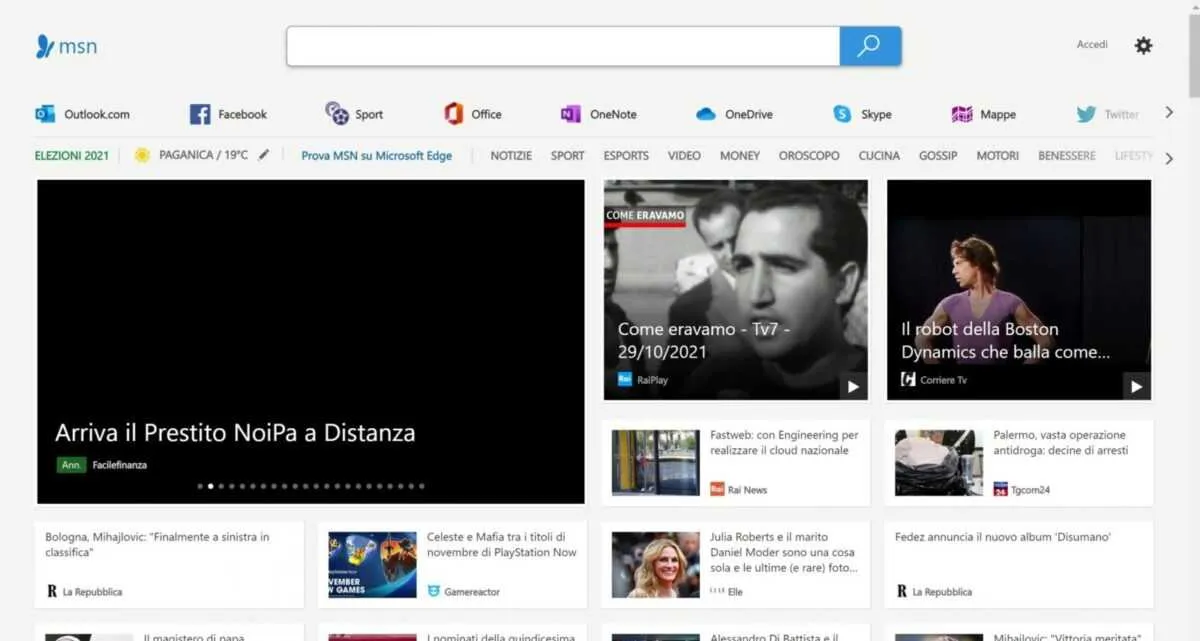The width and height of the screenshot is (1200, 641).
Task: Go to the CUCINA category
Action: 879,156
